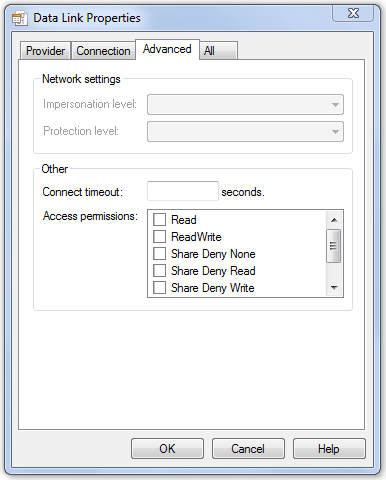
Task: Click the seconds text
Action: click(243, 192)
